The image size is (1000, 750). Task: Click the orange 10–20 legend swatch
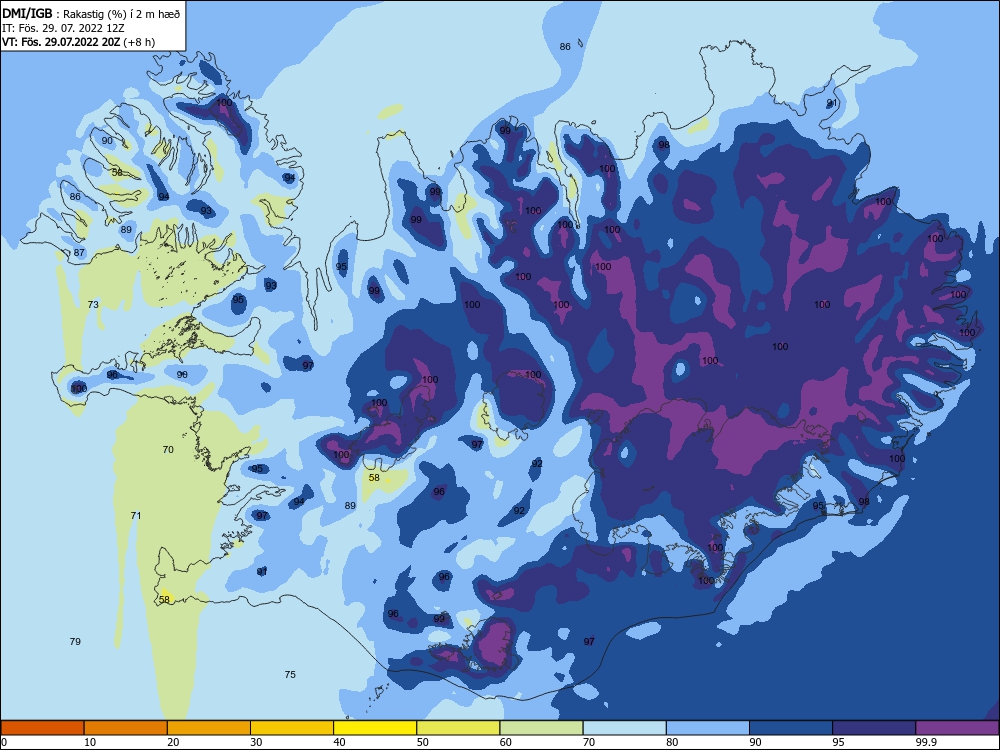coord(126,728)
